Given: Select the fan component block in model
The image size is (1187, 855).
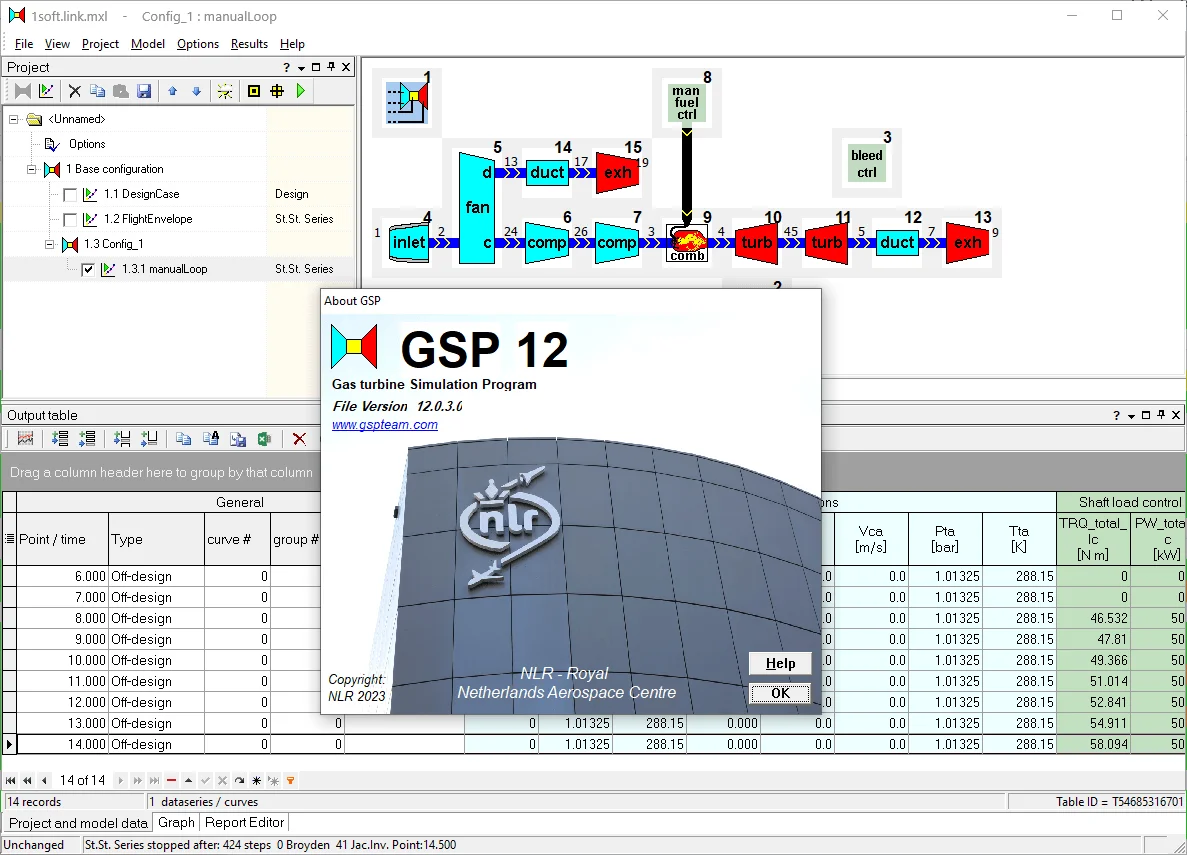Looking at the screenshot, I should pyautogui.click(x=477, y=208).
